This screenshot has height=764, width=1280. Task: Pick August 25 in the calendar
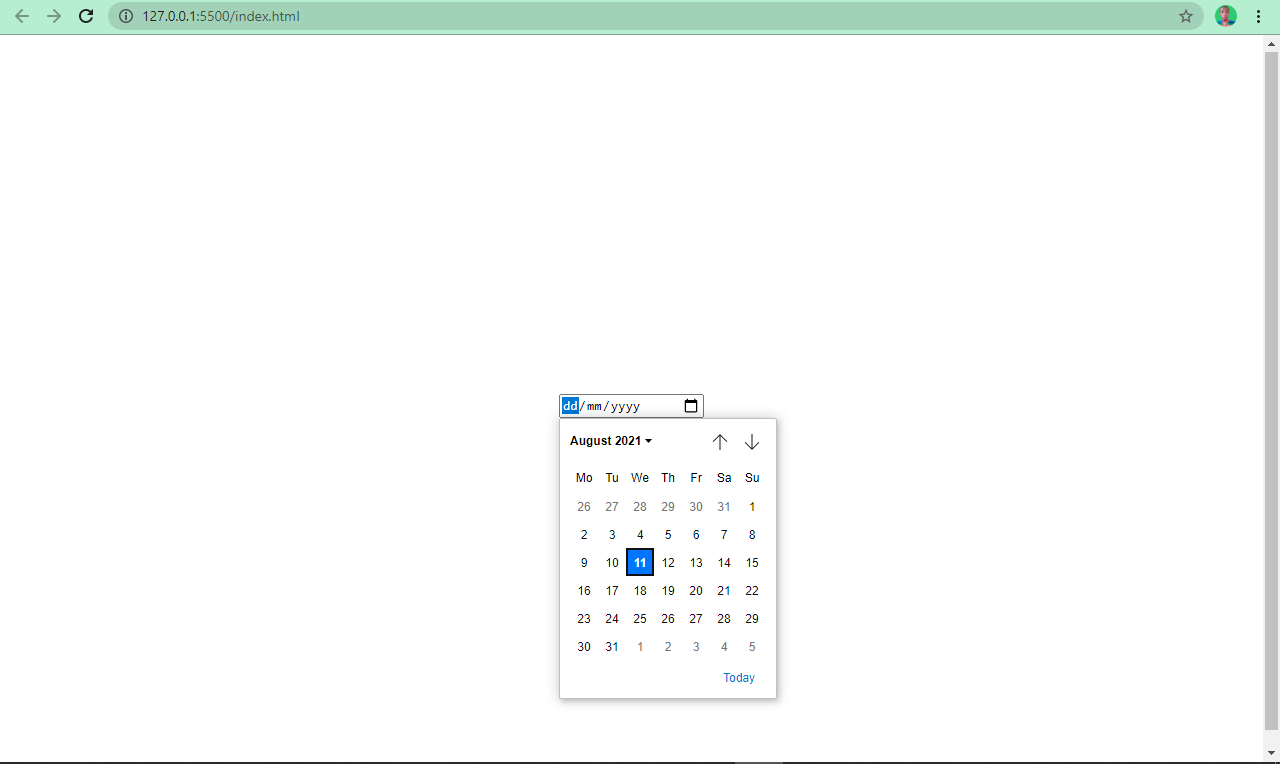click(640, 619)
